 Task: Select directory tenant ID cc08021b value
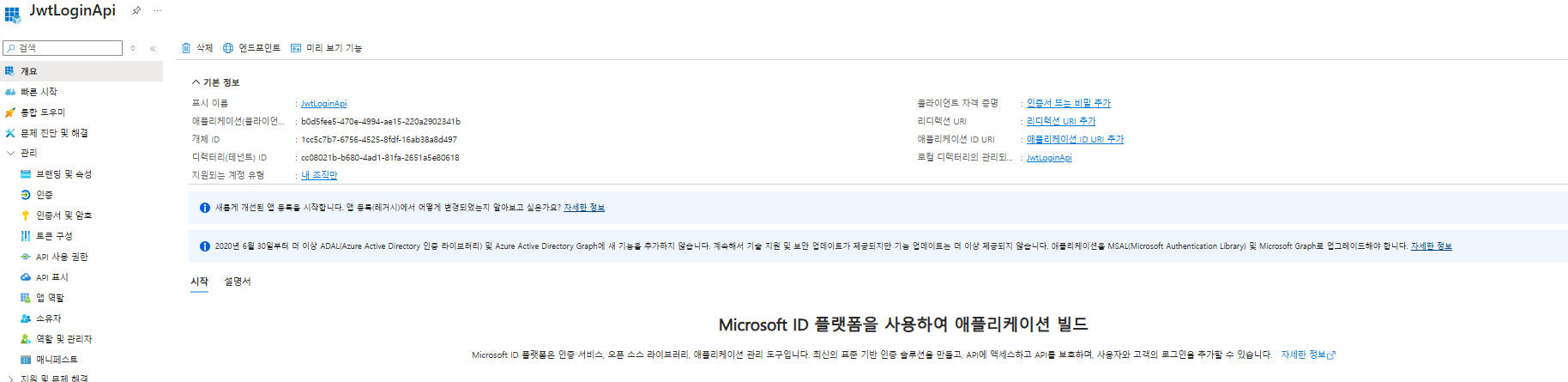coord(380,158)
